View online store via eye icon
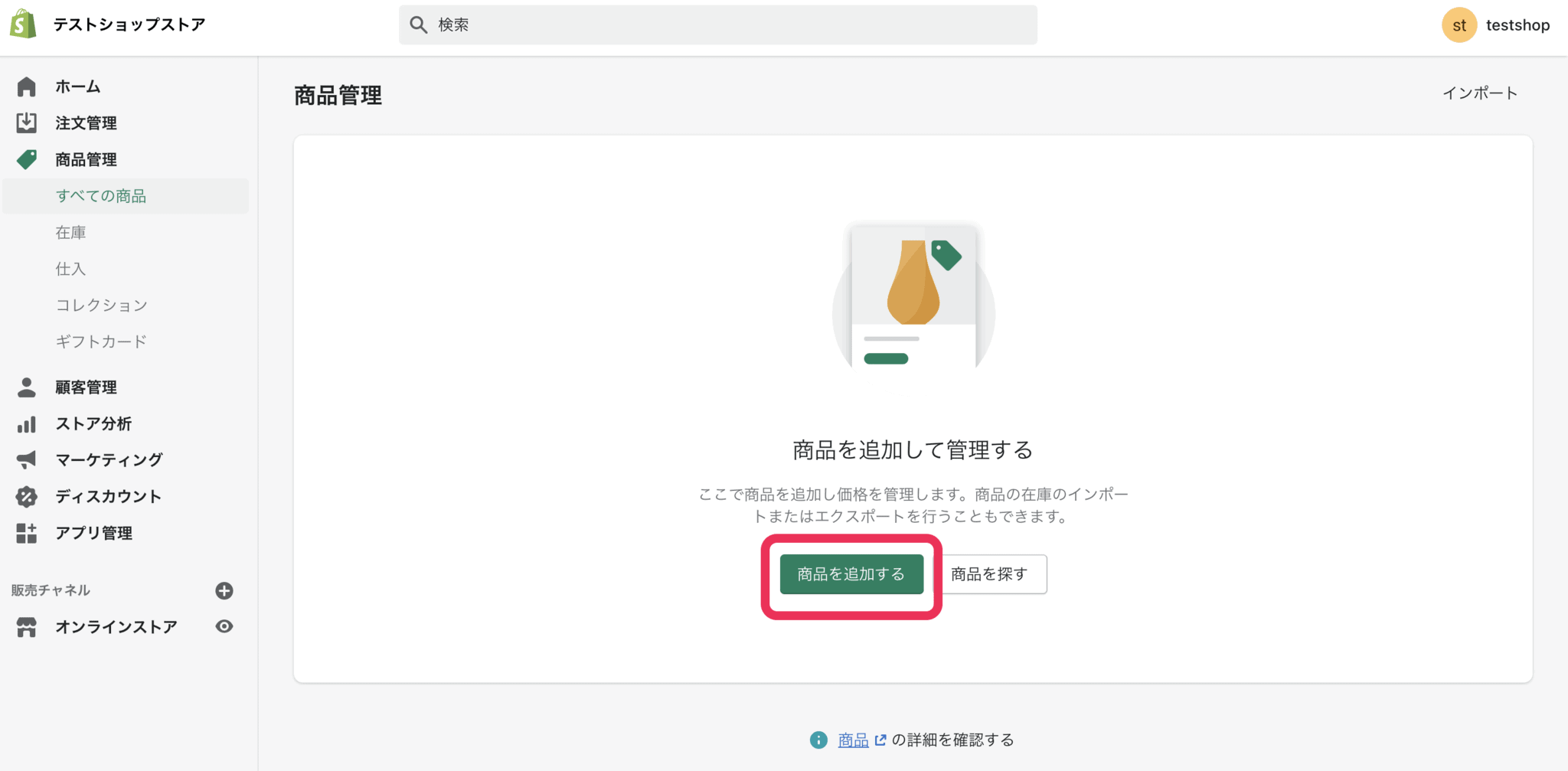Screen dimensions: 1568x771 [224, 626]
